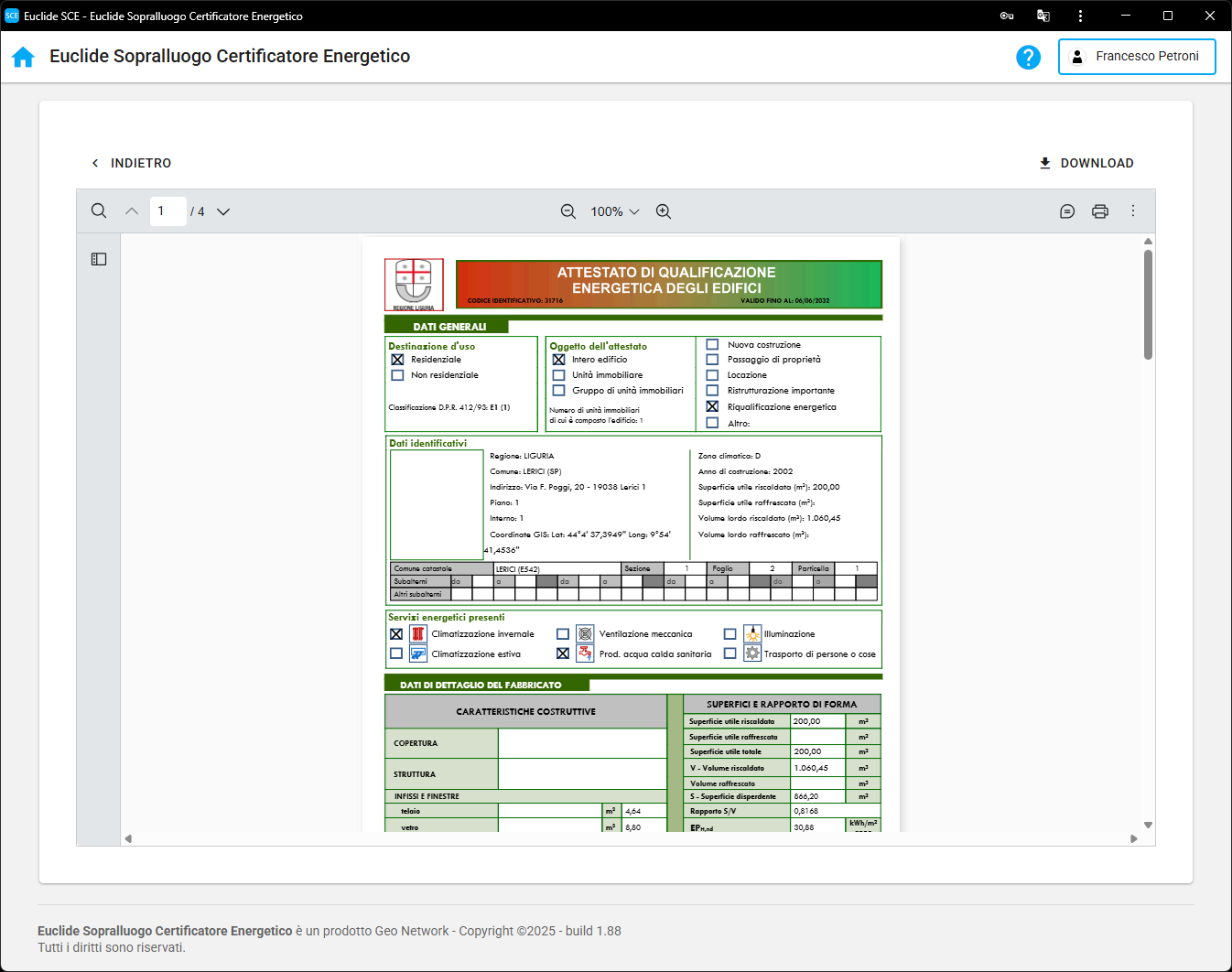Go to next PDF page
The height and width of the screenshot is (972, 1232).
click(x=223, y=211)
